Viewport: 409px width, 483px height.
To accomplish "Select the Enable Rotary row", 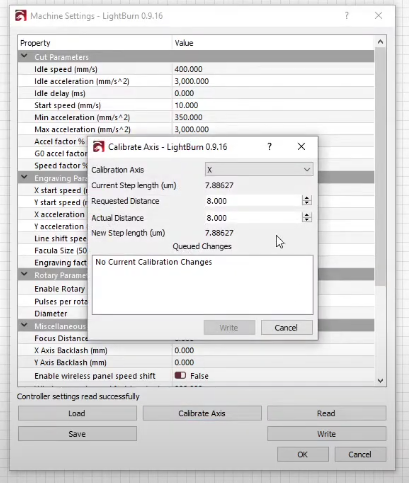I will point(53,289).
